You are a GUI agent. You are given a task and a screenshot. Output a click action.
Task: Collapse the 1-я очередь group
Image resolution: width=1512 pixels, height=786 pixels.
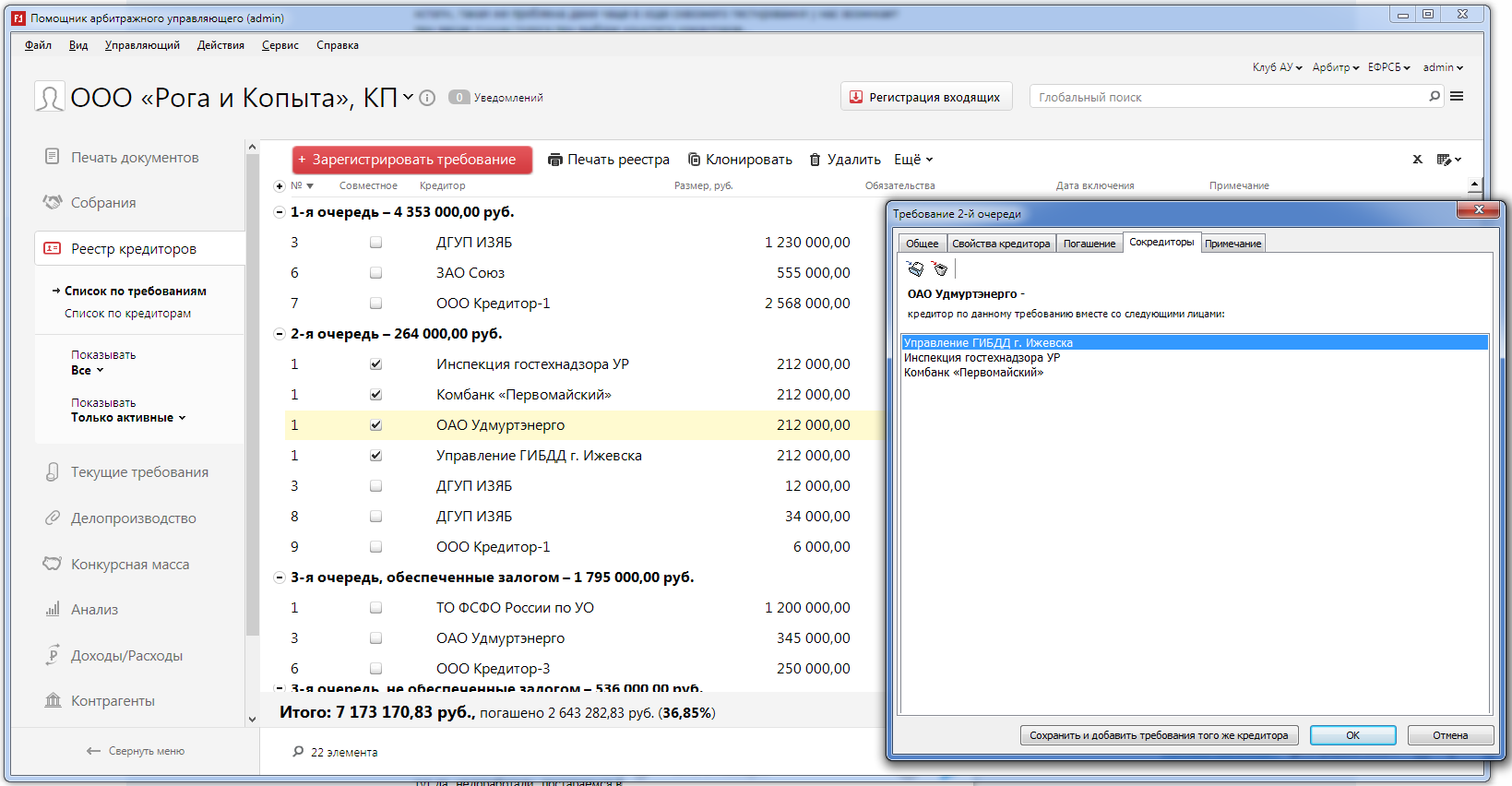[280, 212]
